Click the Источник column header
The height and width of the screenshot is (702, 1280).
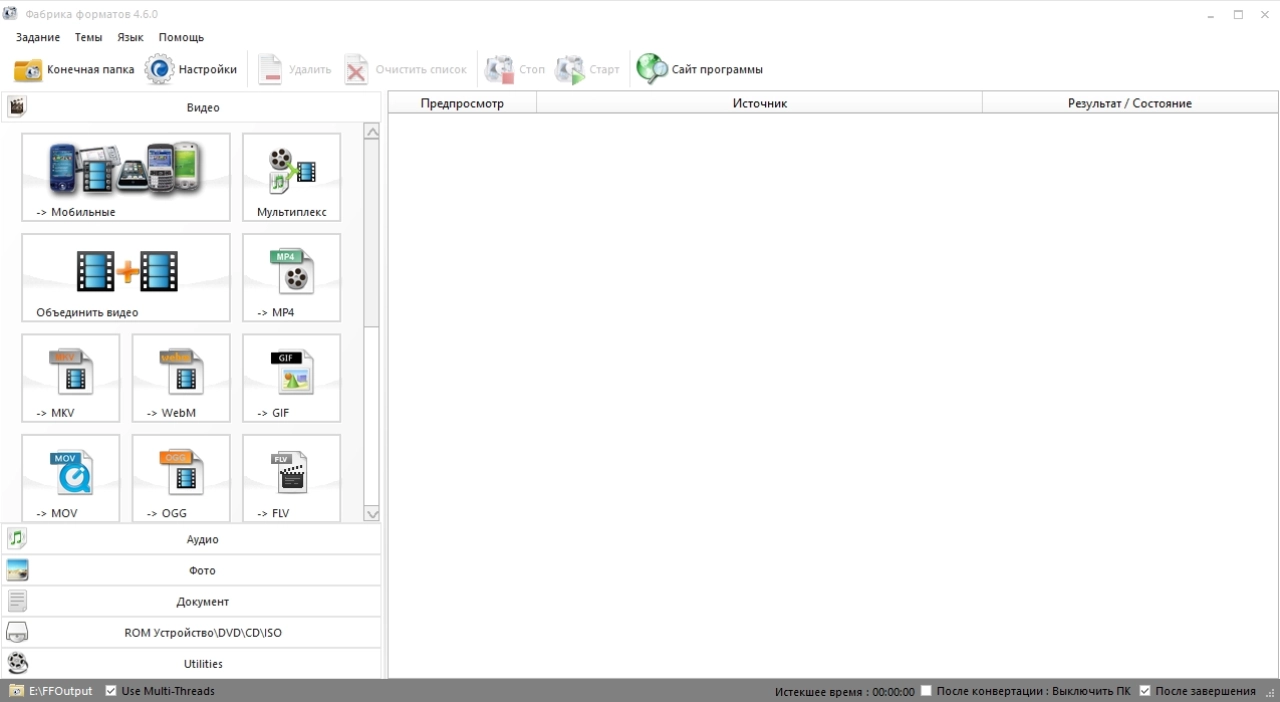point(760,103)
